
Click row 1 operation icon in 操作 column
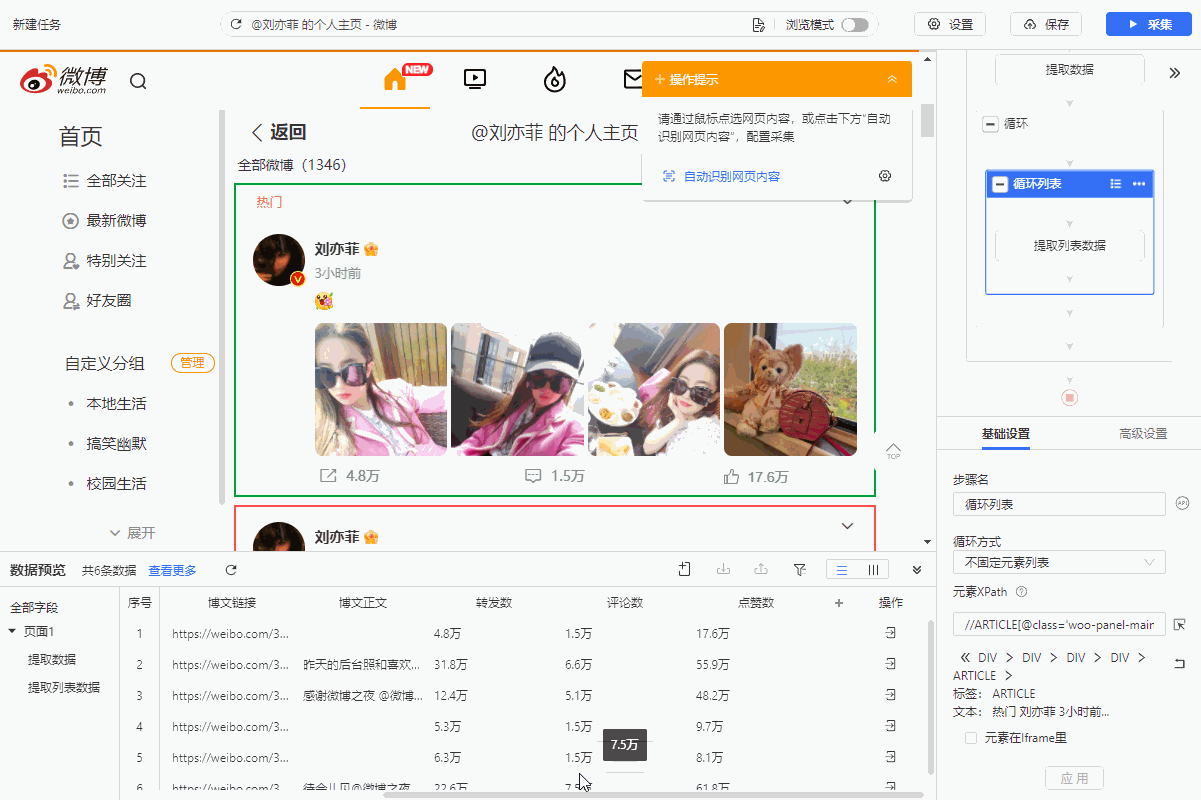890,633
